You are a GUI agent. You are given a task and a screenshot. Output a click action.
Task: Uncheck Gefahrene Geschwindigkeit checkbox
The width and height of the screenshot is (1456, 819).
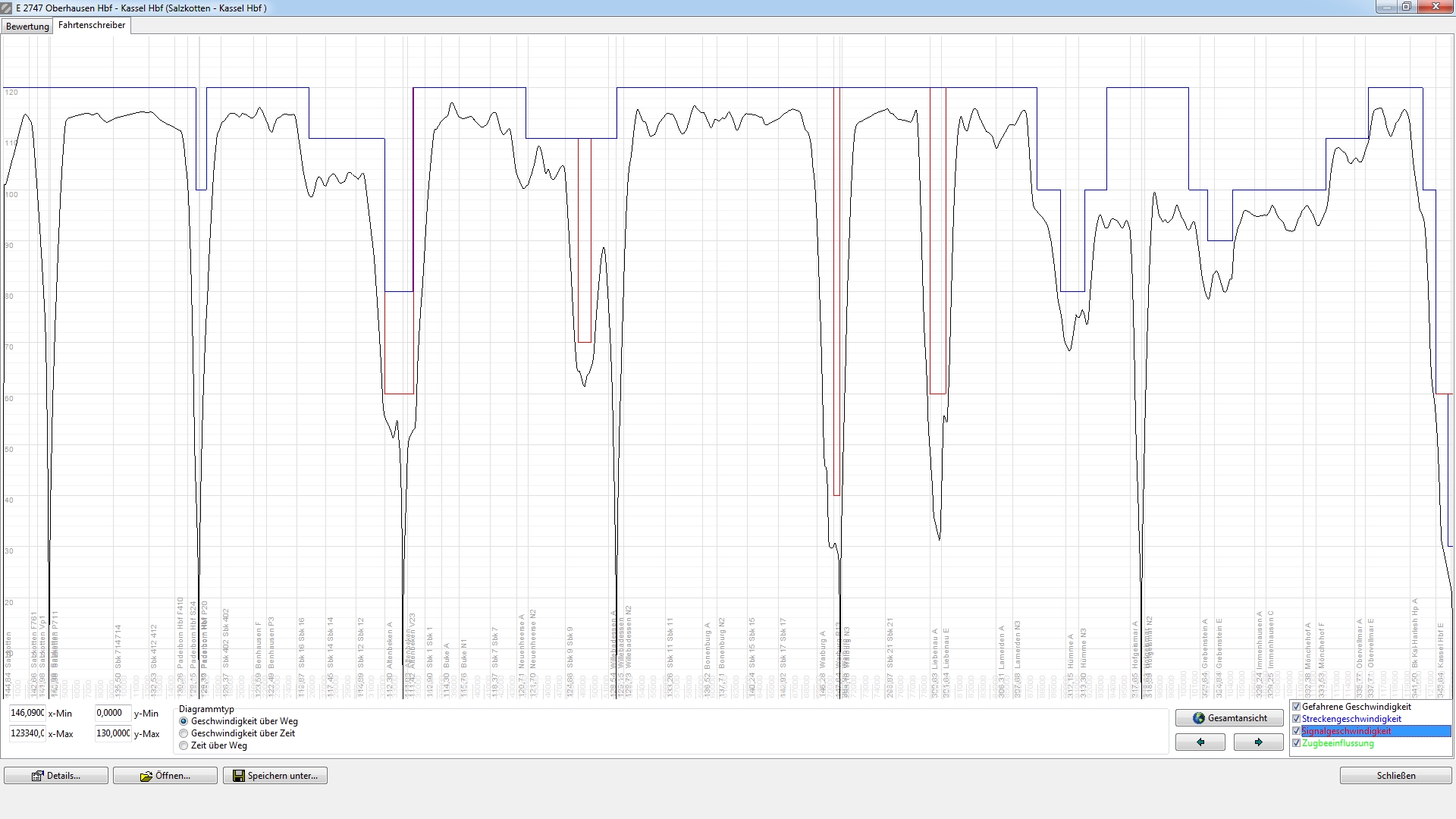pos(1296,707)
